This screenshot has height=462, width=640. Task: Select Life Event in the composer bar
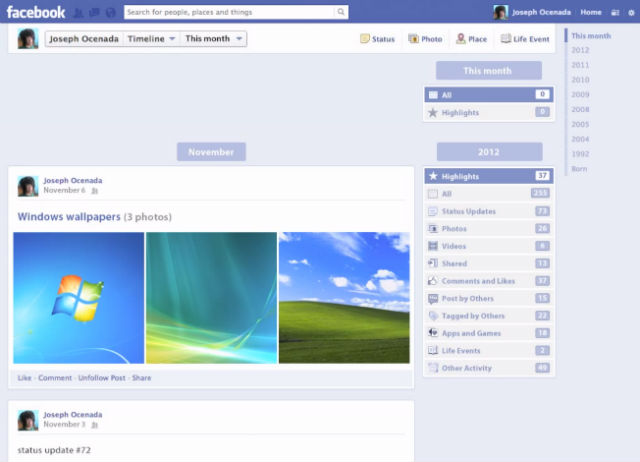[x=524, y=39]
